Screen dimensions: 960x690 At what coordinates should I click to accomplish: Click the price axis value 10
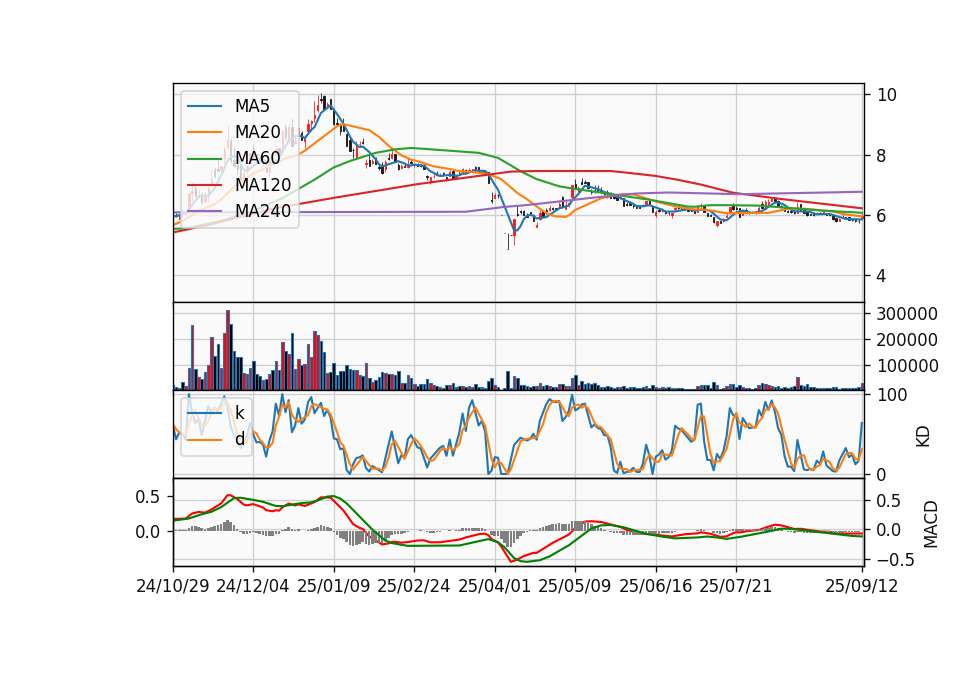(x=887, y=95)
